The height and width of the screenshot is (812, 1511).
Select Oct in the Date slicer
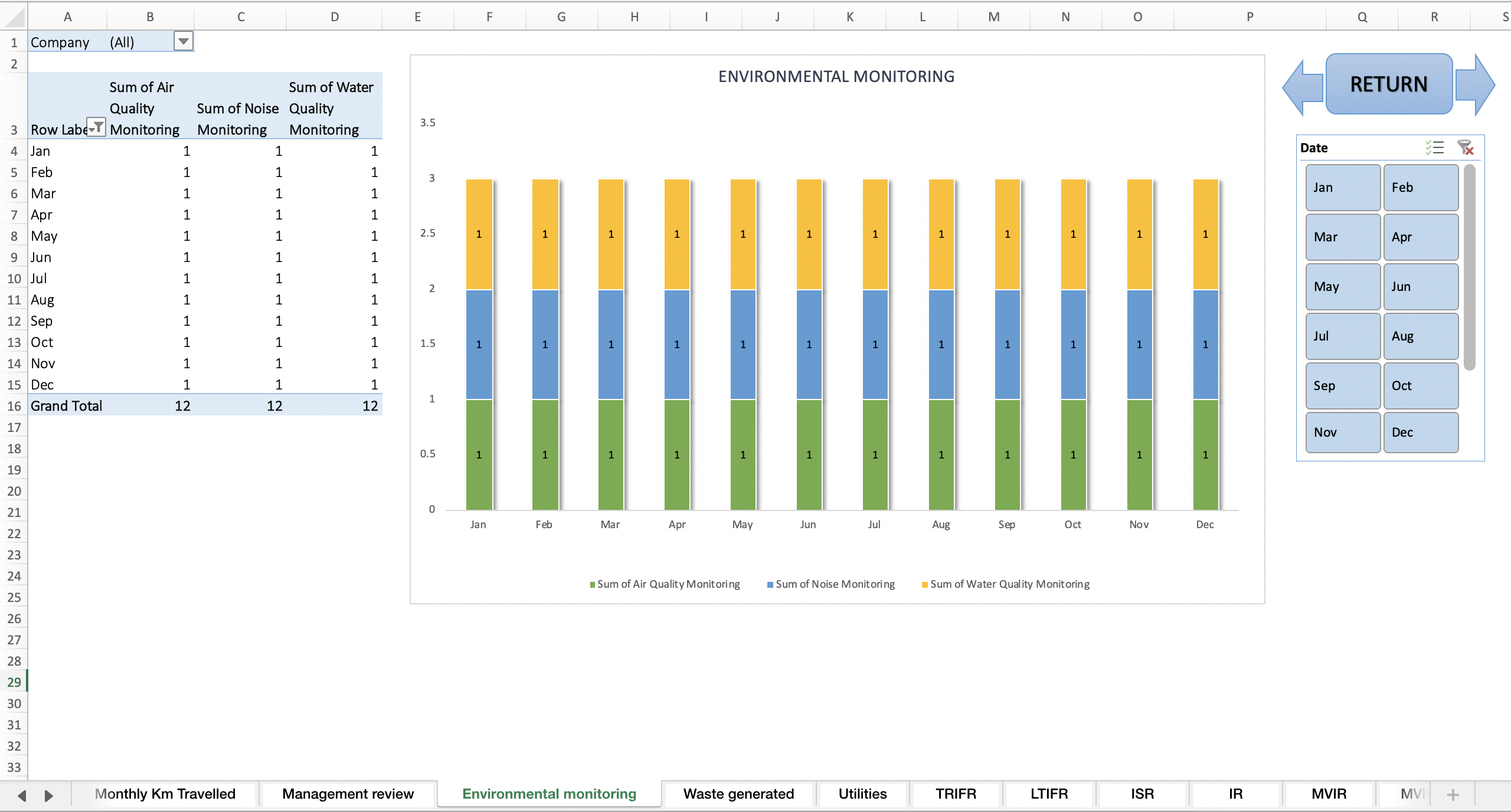click(1420, 385)
